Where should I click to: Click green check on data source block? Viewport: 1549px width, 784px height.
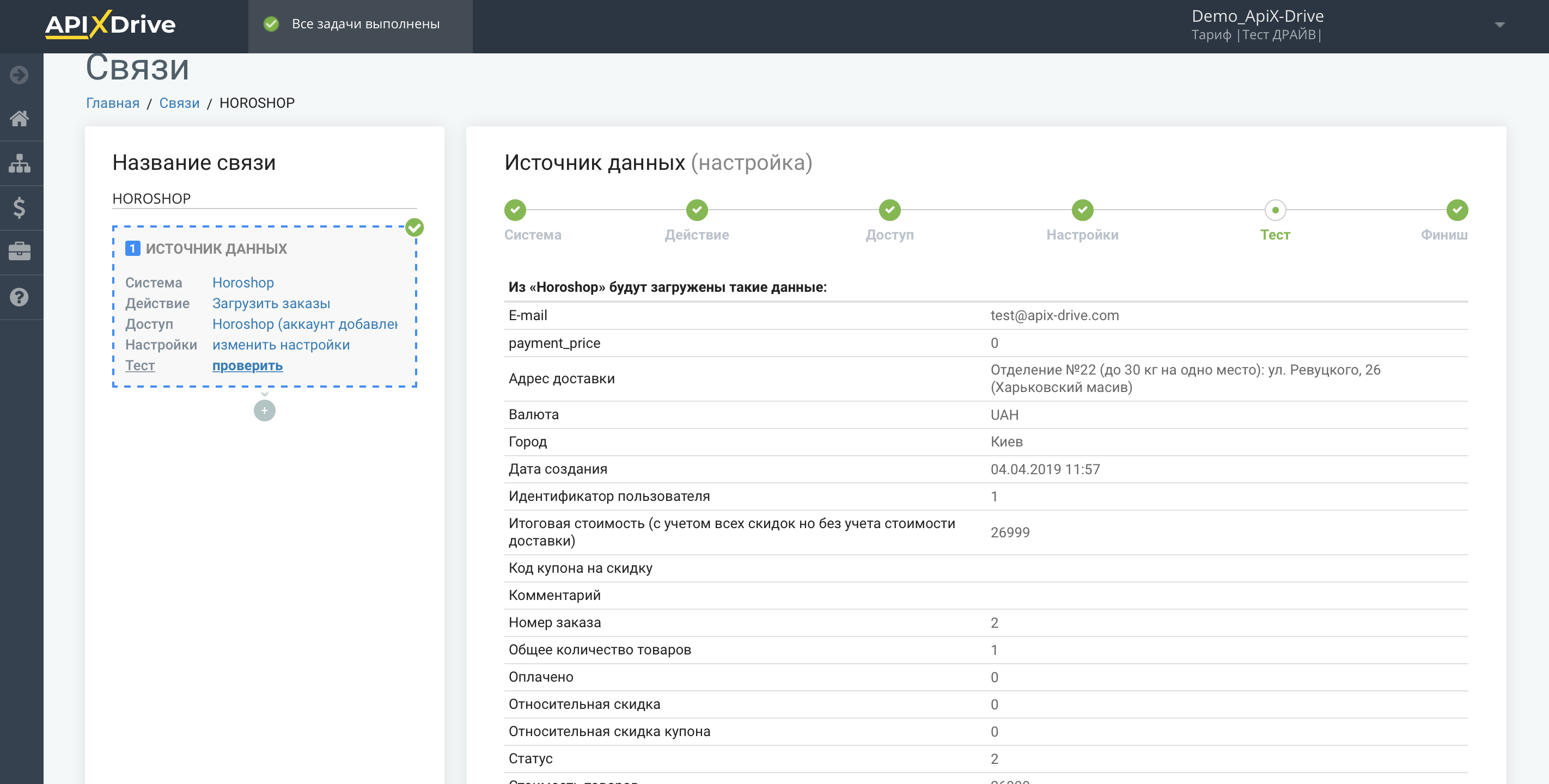pyautogui.click(x=414, y=227)
